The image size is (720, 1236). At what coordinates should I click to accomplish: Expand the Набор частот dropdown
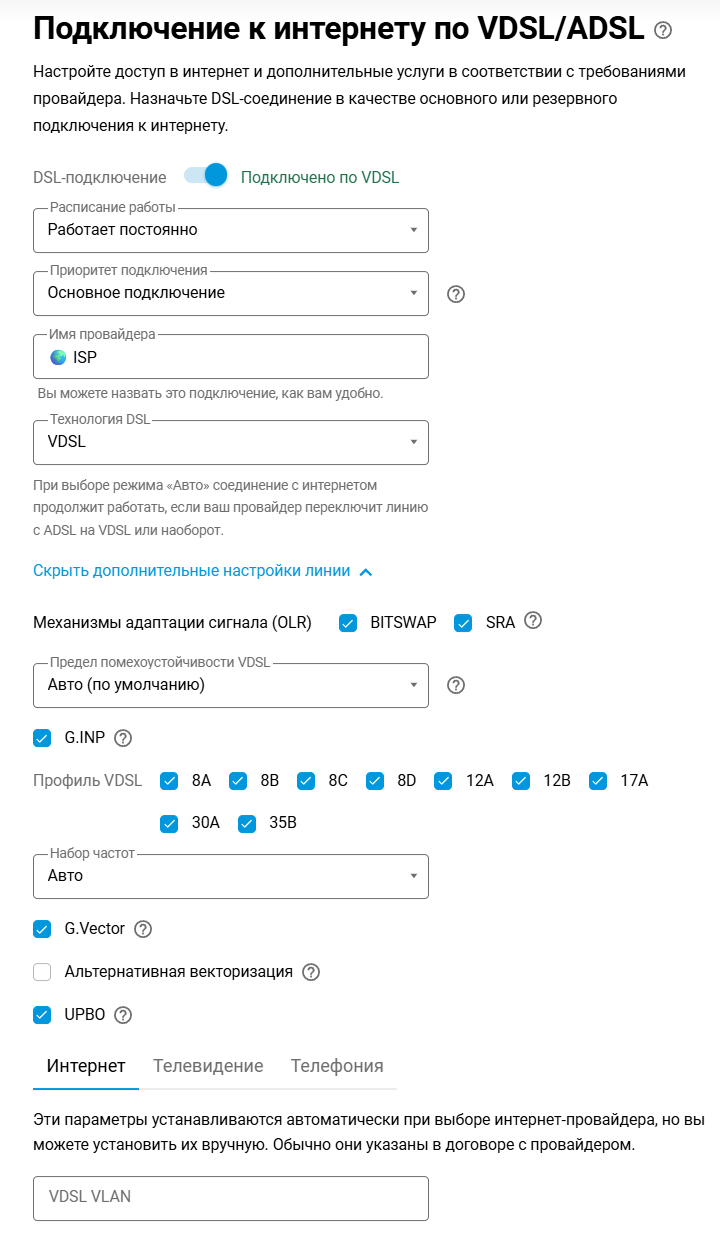tap(415, 876)
